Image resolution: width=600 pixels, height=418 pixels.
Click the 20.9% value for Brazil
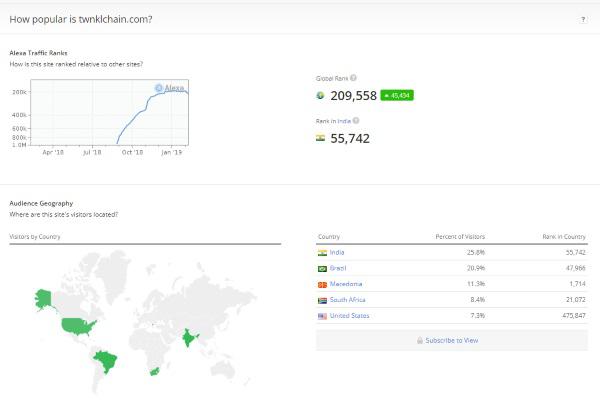coord(476,268)
